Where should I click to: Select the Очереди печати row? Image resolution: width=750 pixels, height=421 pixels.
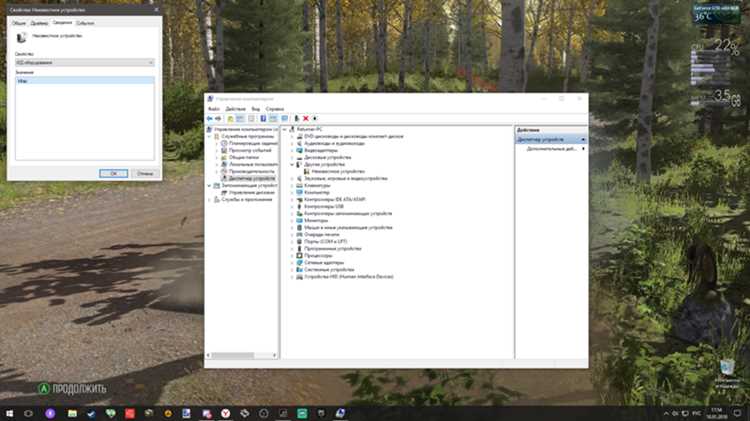tap(321, 234)
